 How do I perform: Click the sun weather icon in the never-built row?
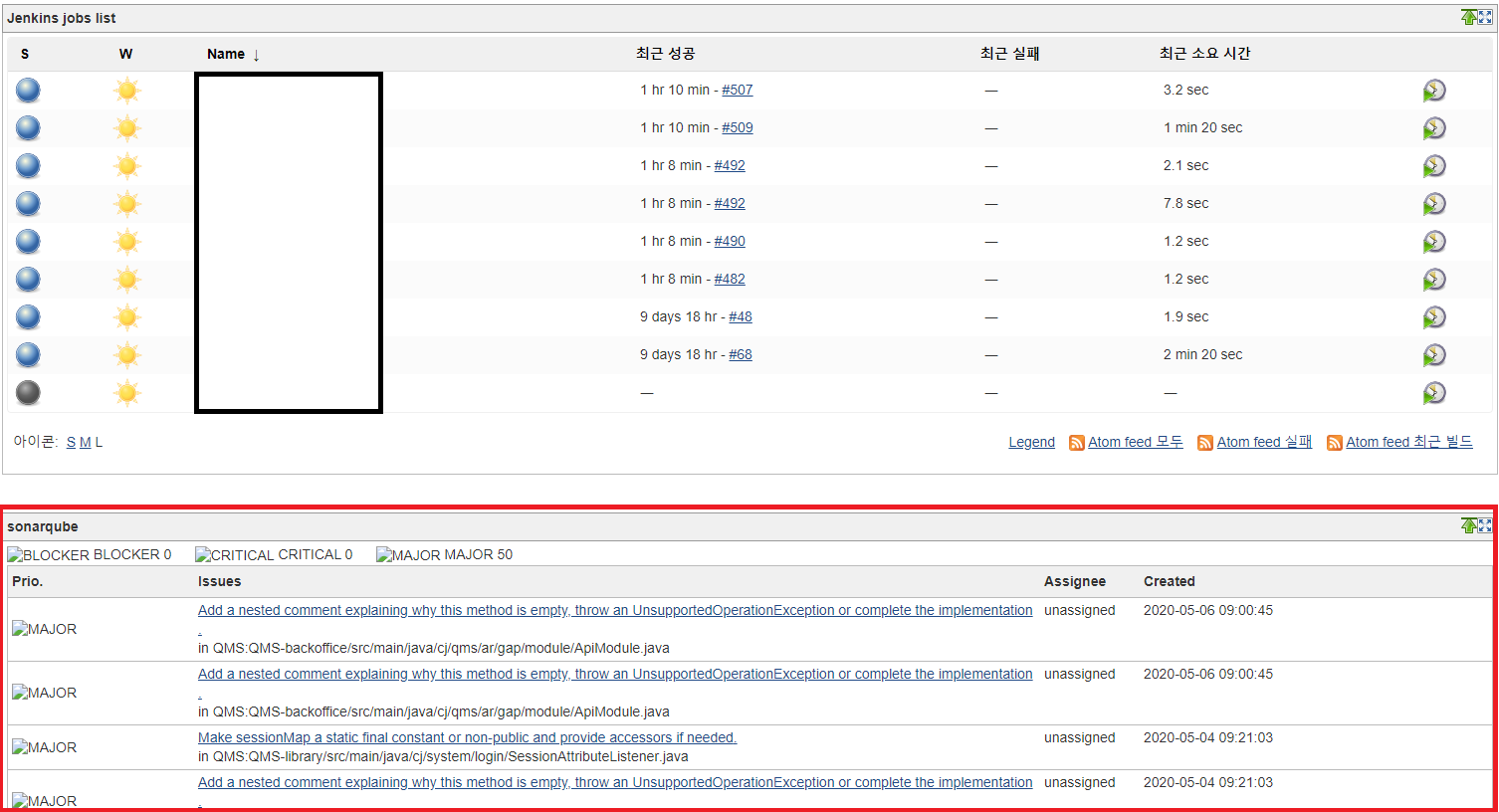pyautogui.click(x=126, y=393)
